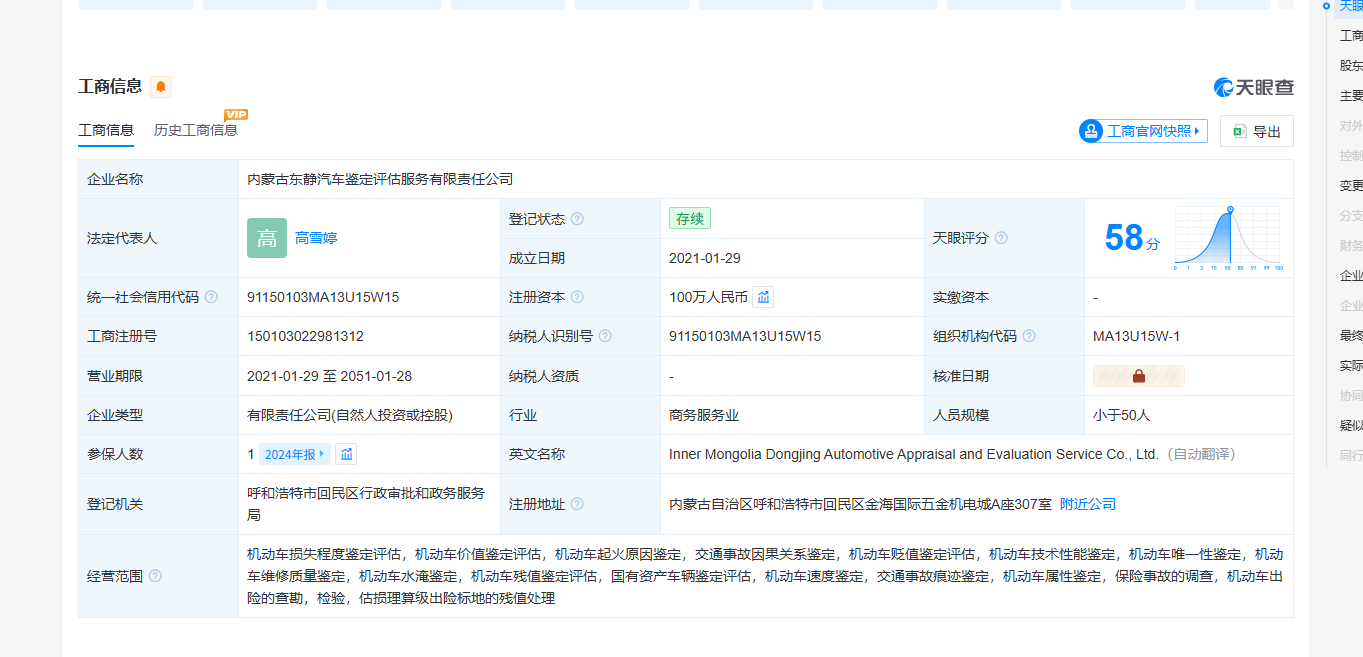This screenshot has height=657, width=1363.
Task: Click the trend chart icon beside 2024年报
Action: [346, 454]
